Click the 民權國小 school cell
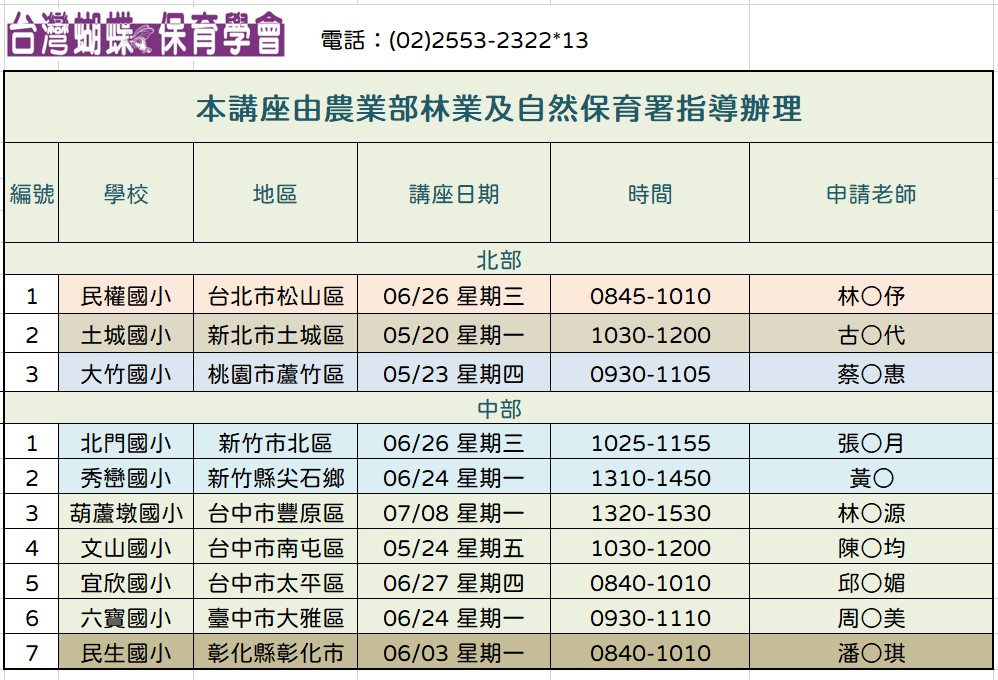This screenshot has height=680, width=998. pos(126,296)
